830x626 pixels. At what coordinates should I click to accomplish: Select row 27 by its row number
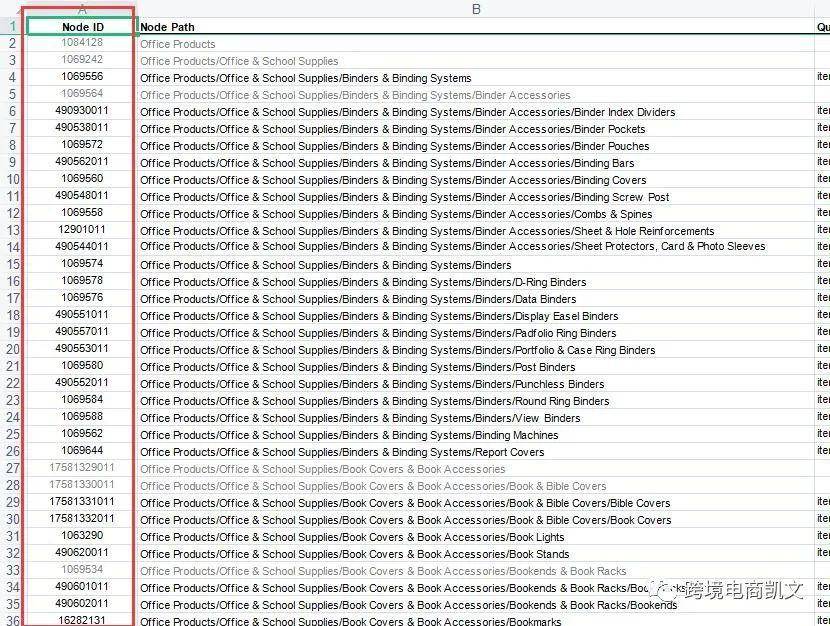click(12, 469)
